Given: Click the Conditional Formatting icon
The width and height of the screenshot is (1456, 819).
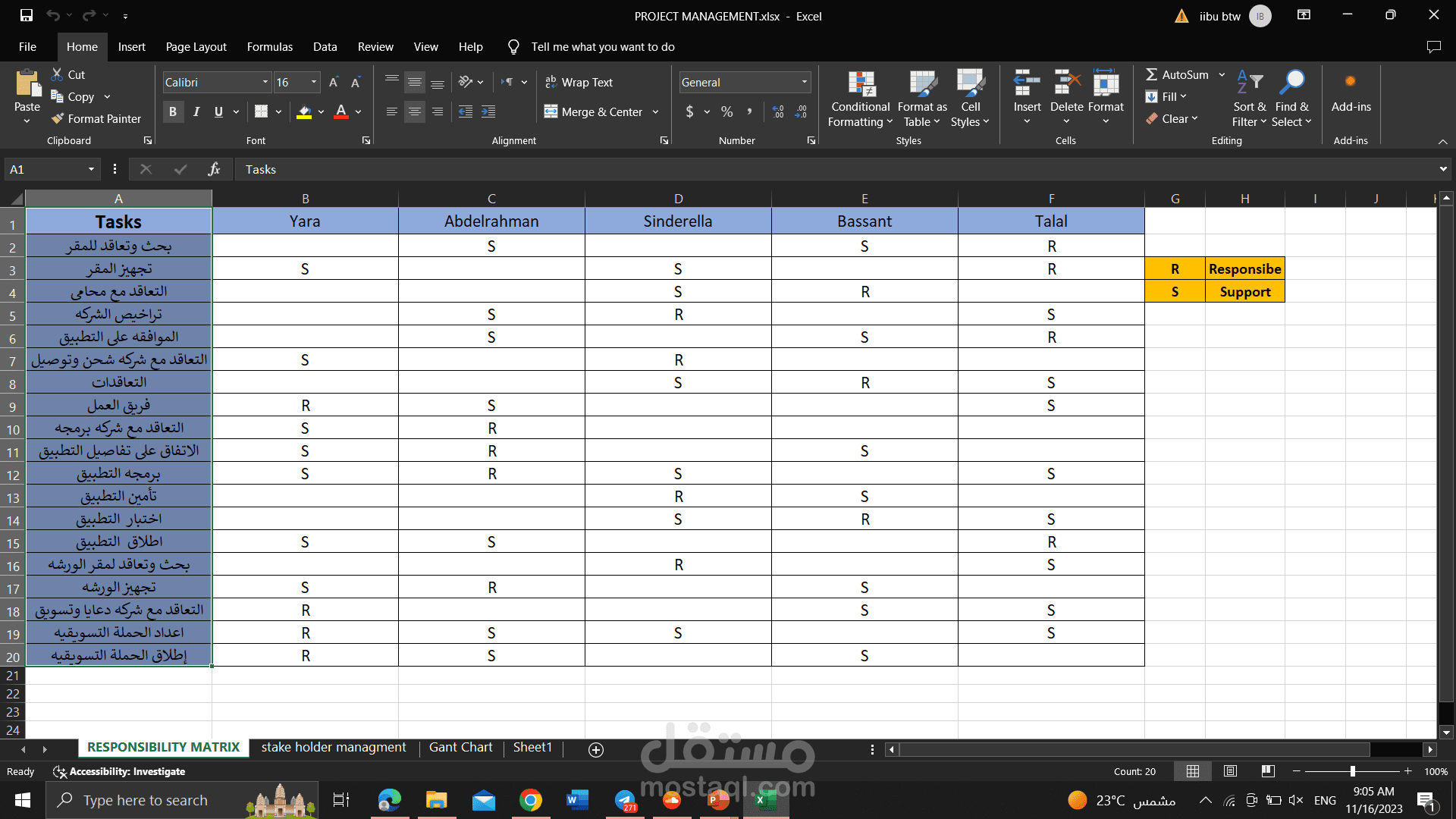Looking at the screenshot, I should [x=860, y=85].
